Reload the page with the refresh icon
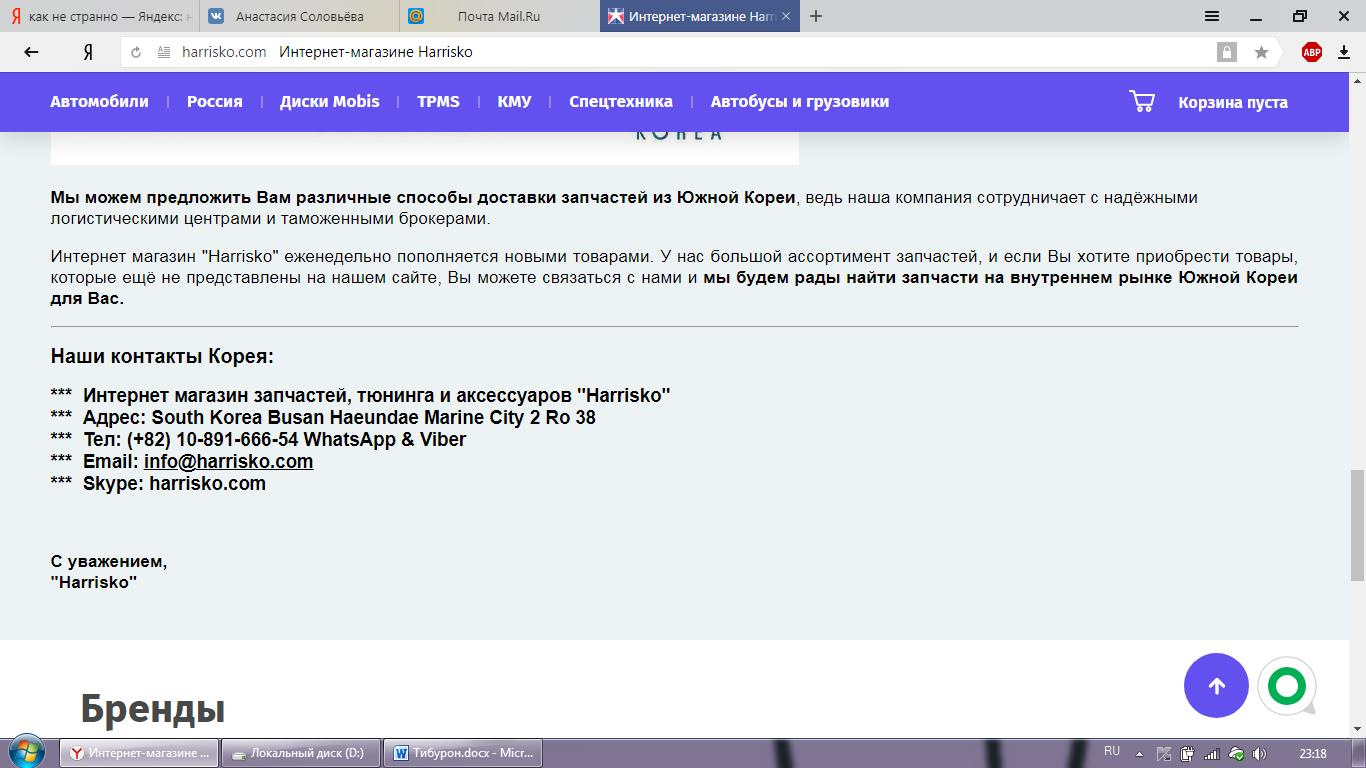The image size is (1366, 768). tap(136, 52)
